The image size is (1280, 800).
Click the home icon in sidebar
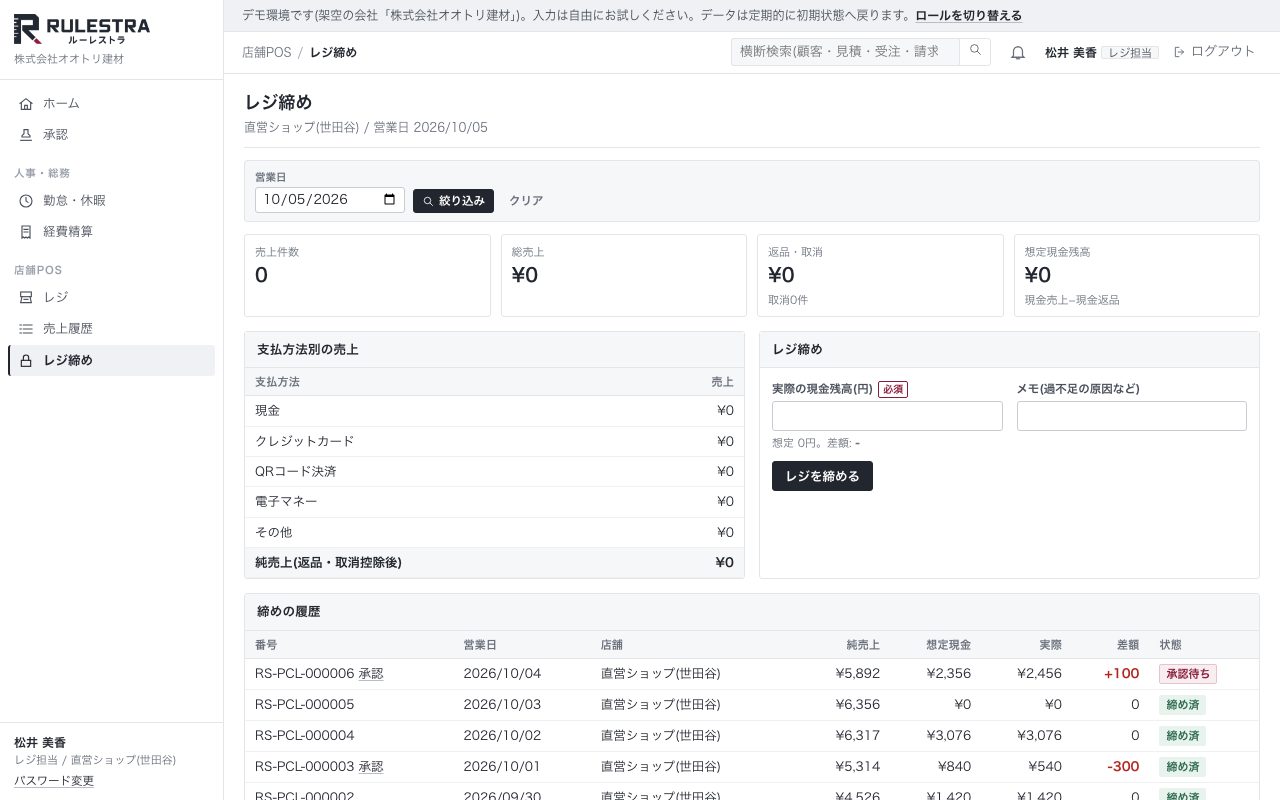(26, 104)
